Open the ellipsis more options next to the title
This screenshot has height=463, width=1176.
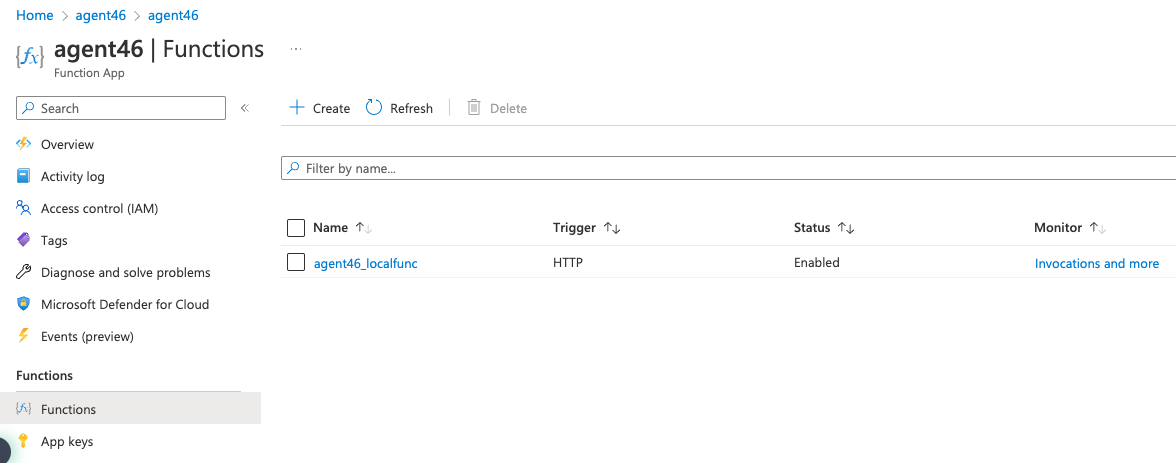point(296,50)
